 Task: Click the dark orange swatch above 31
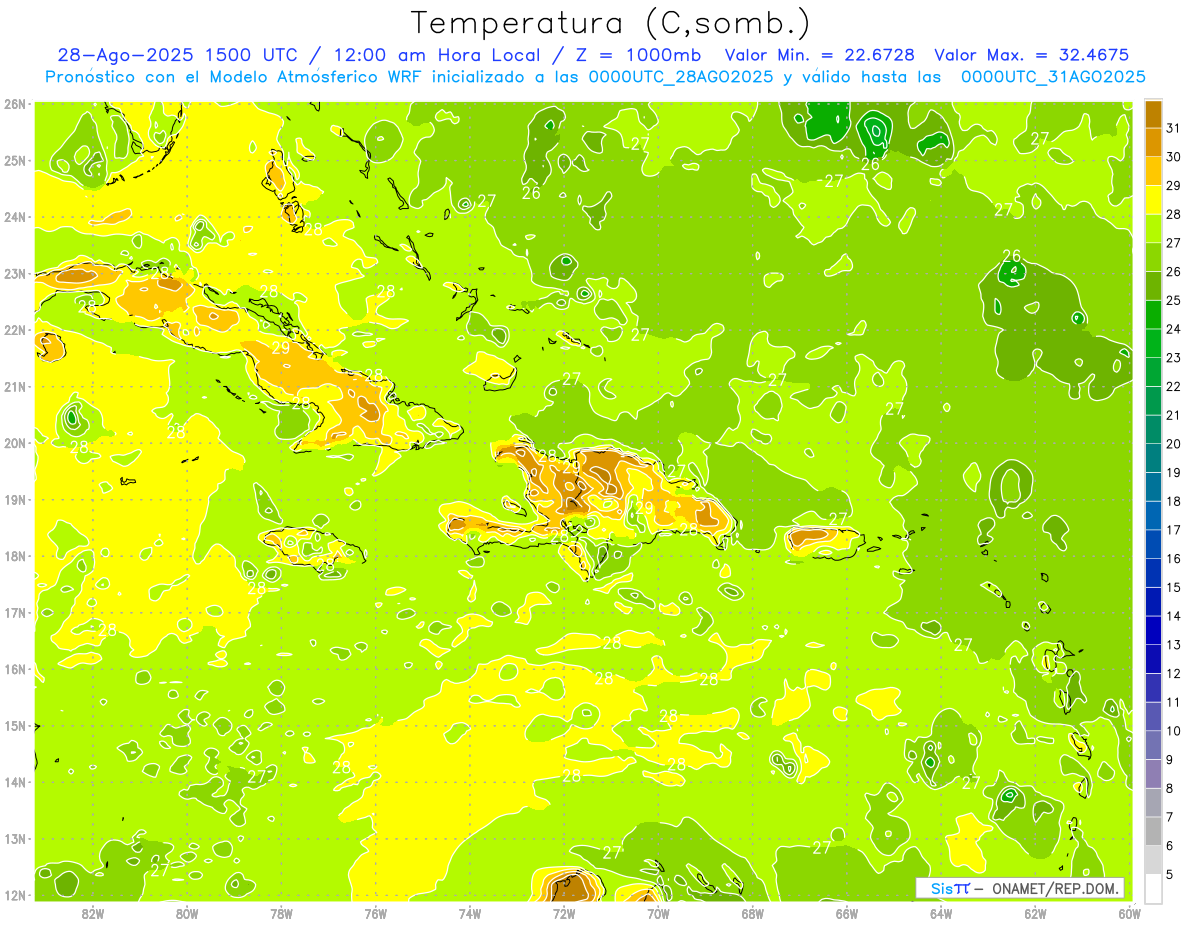(1153, 114)
